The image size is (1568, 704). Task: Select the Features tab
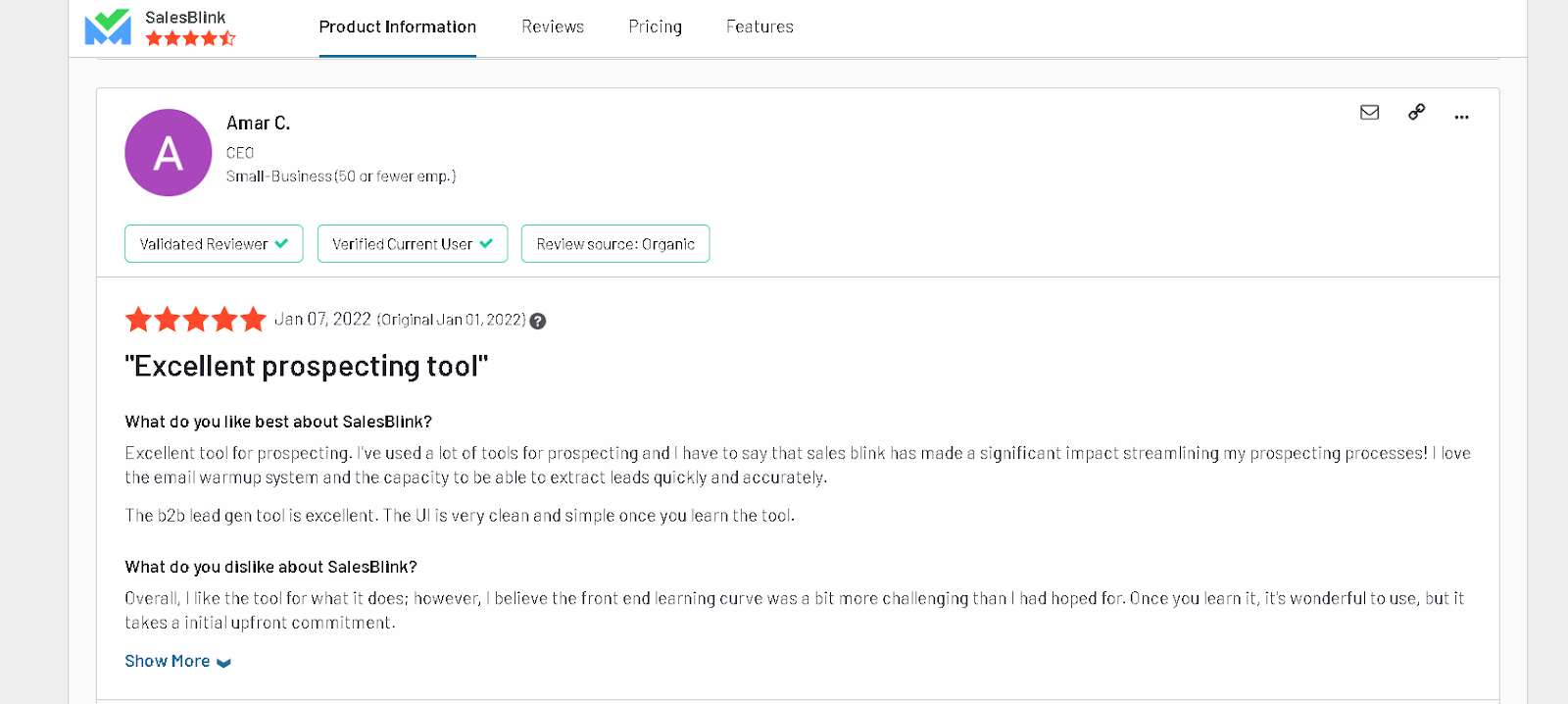point(759,27)
